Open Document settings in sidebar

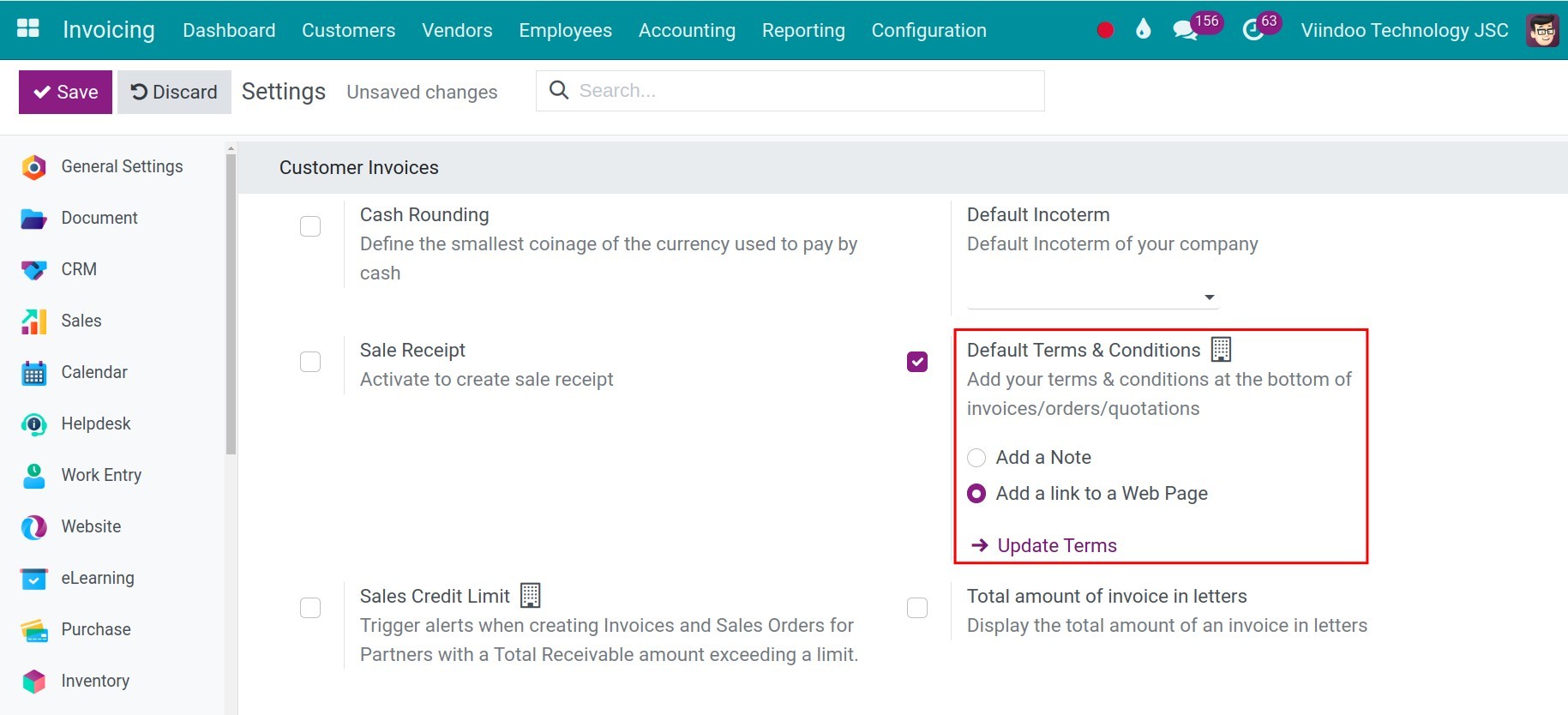coord(99,218)
